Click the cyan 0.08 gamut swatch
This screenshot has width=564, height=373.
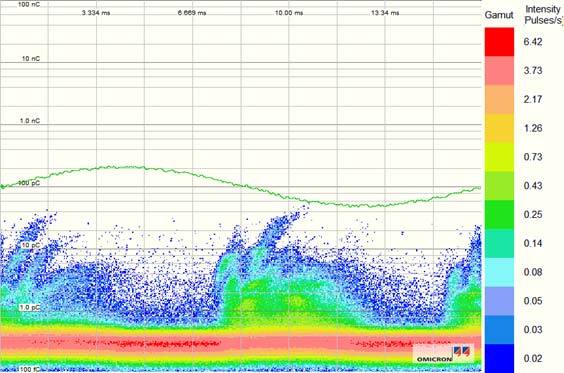(x=499, y=272)
